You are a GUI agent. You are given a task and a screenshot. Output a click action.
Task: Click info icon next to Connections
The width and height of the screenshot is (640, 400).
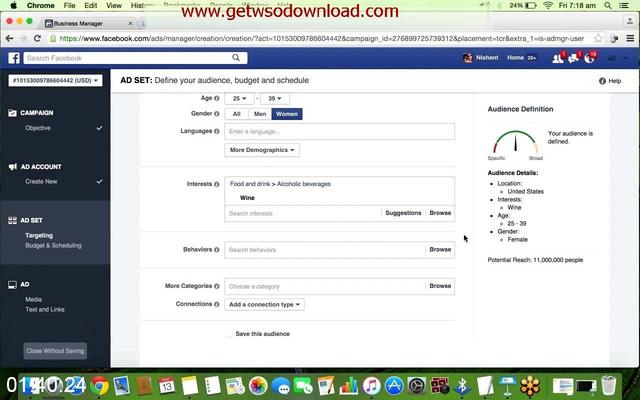(217, 304)
